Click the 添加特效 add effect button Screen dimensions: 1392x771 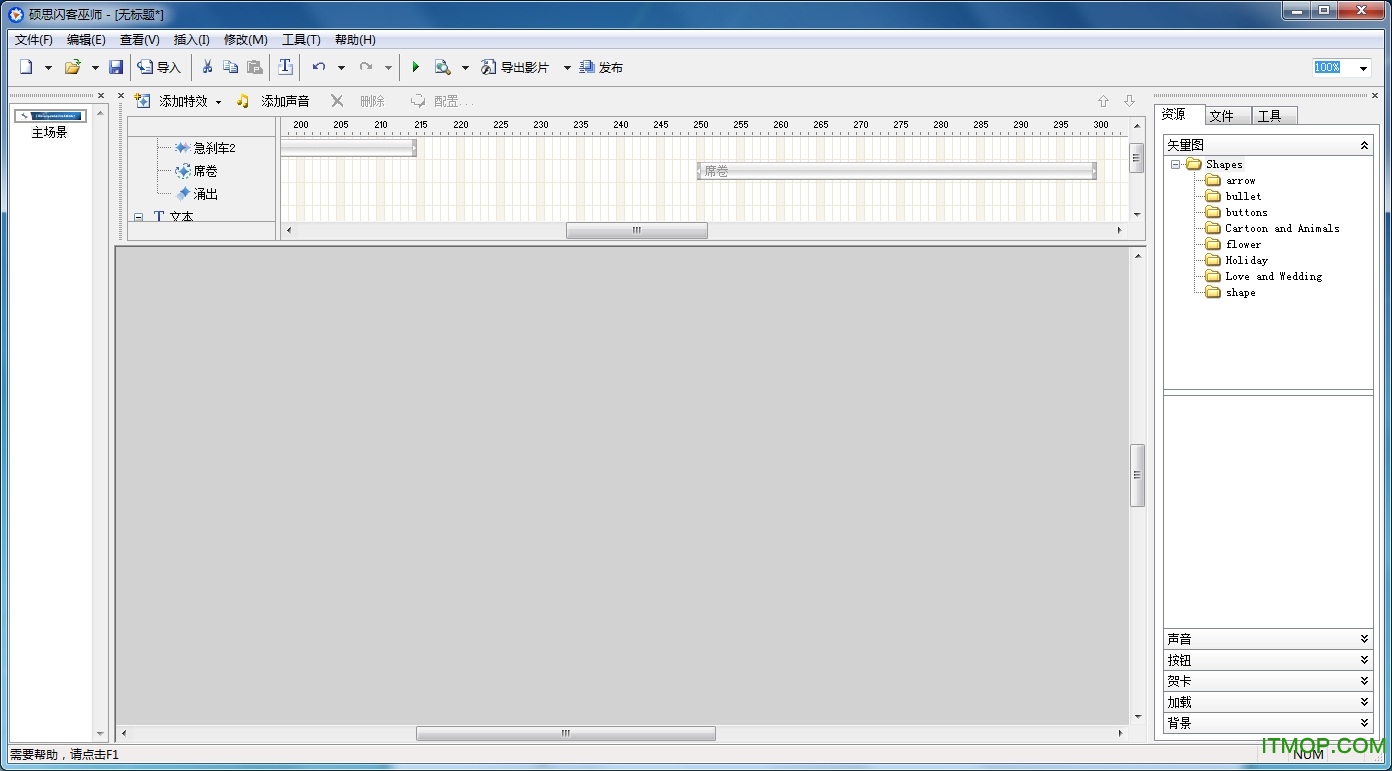pos(171,101)
